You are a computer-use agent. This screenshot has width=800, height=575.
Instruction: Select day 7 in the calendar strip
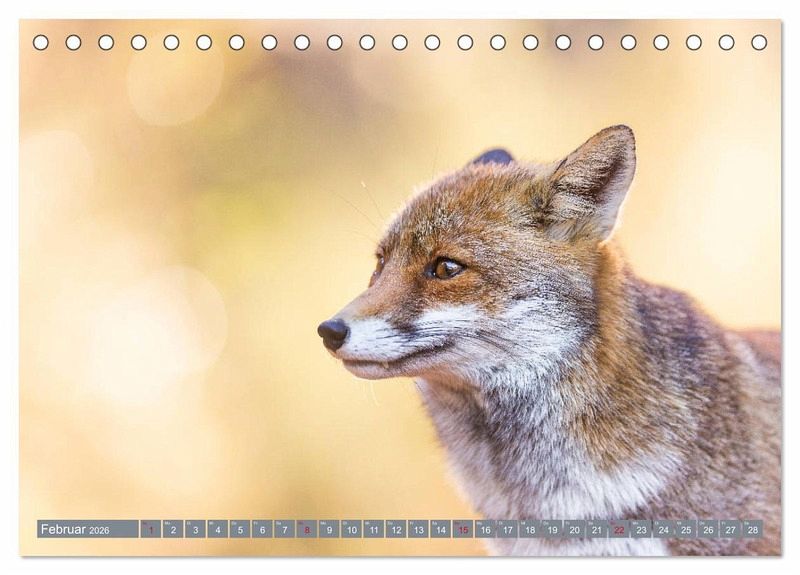(285, 529)
